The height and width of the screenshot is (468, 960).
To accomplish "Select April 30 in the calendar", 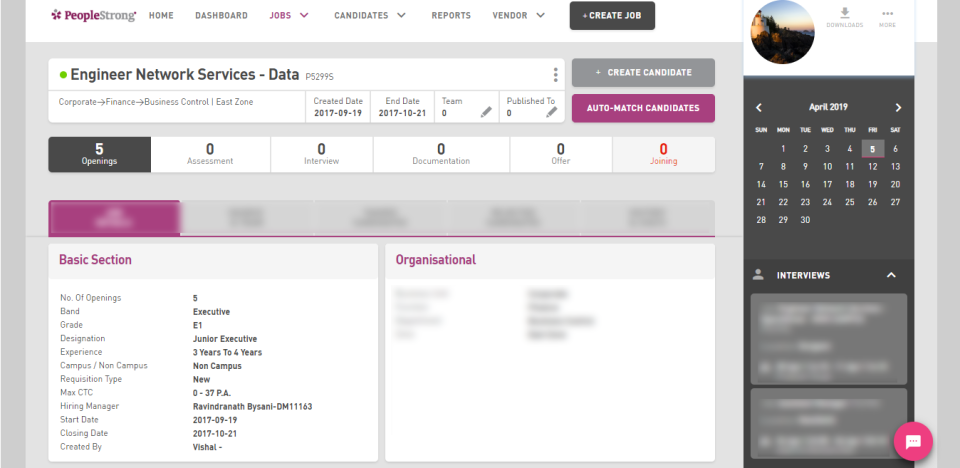I will [x=805, y=220].
